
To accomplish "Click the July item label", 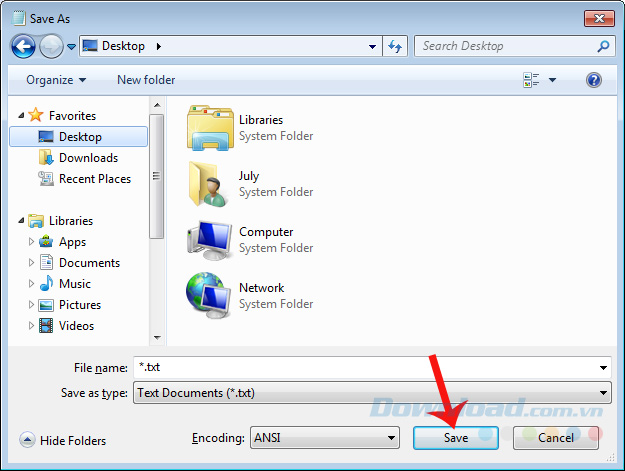I will [249, 176].
